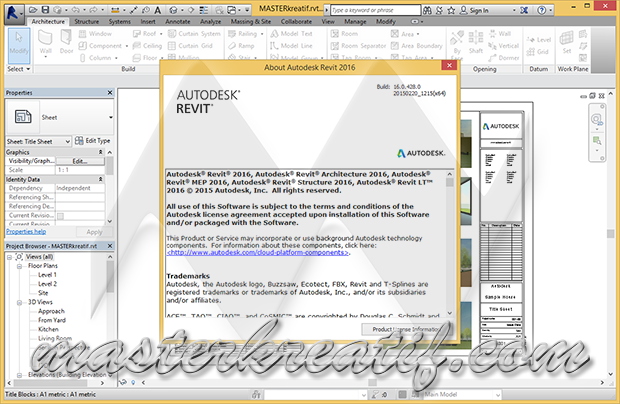The height and width of the screenshot is (404, 620).
Task: Click the Level datum tool
Action: (x=539, y=40)
